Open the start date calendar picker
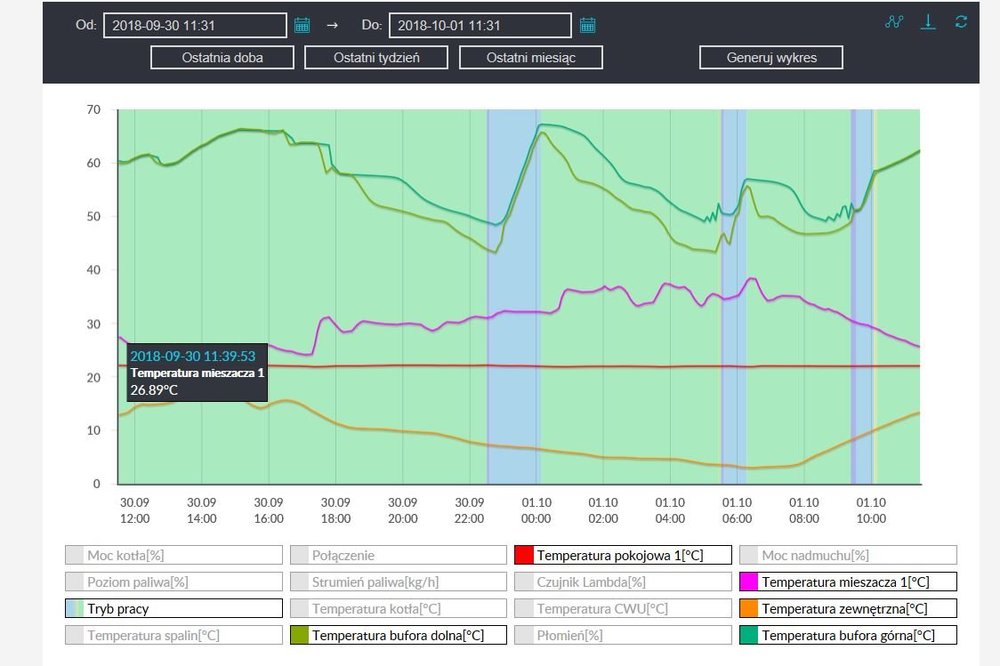Image resolution: width=1000 pixels, height=666 pixels. 302,25
